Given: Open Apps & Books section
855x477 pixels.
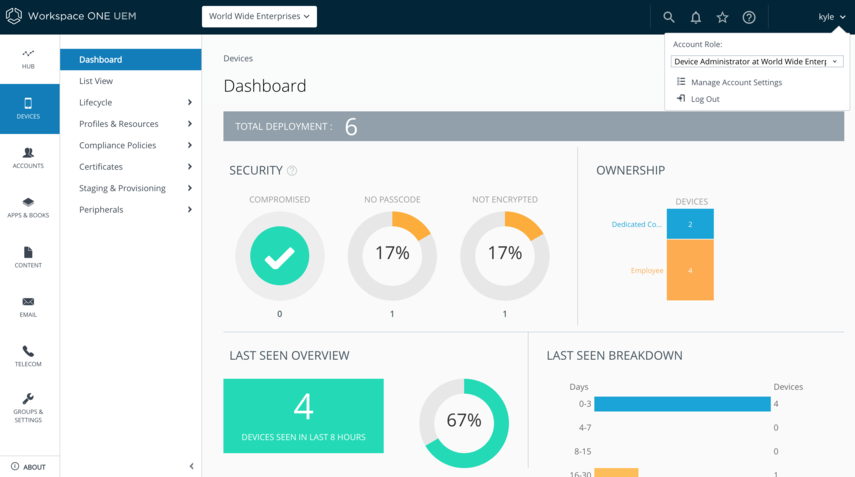Looking at the screenshot, I should [28, 207].
